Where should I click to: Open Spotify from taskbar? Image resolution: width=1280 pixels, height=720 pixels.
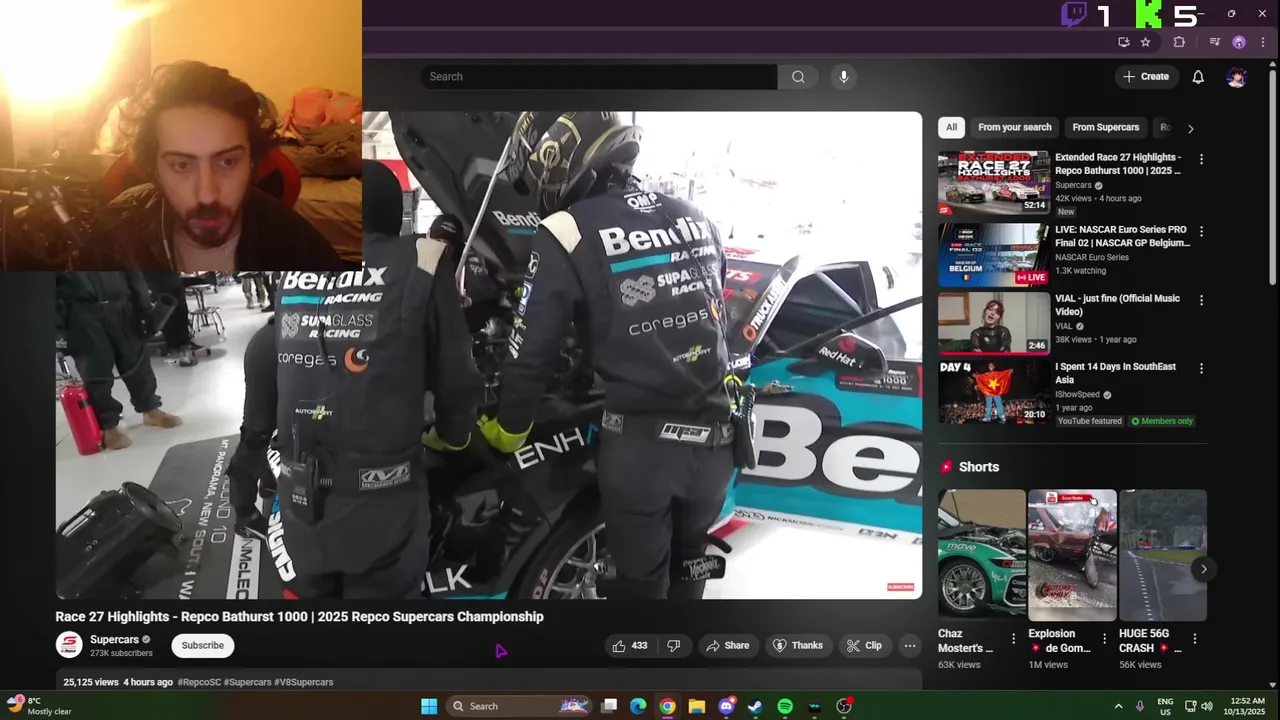click(785, 706)
